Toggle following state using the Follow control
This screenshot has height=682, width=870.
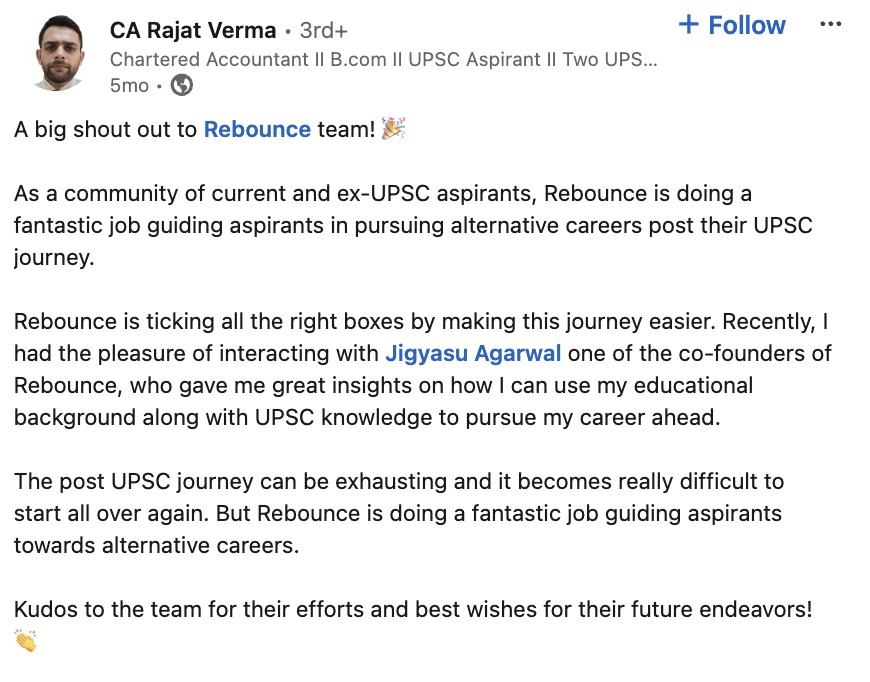732,25
